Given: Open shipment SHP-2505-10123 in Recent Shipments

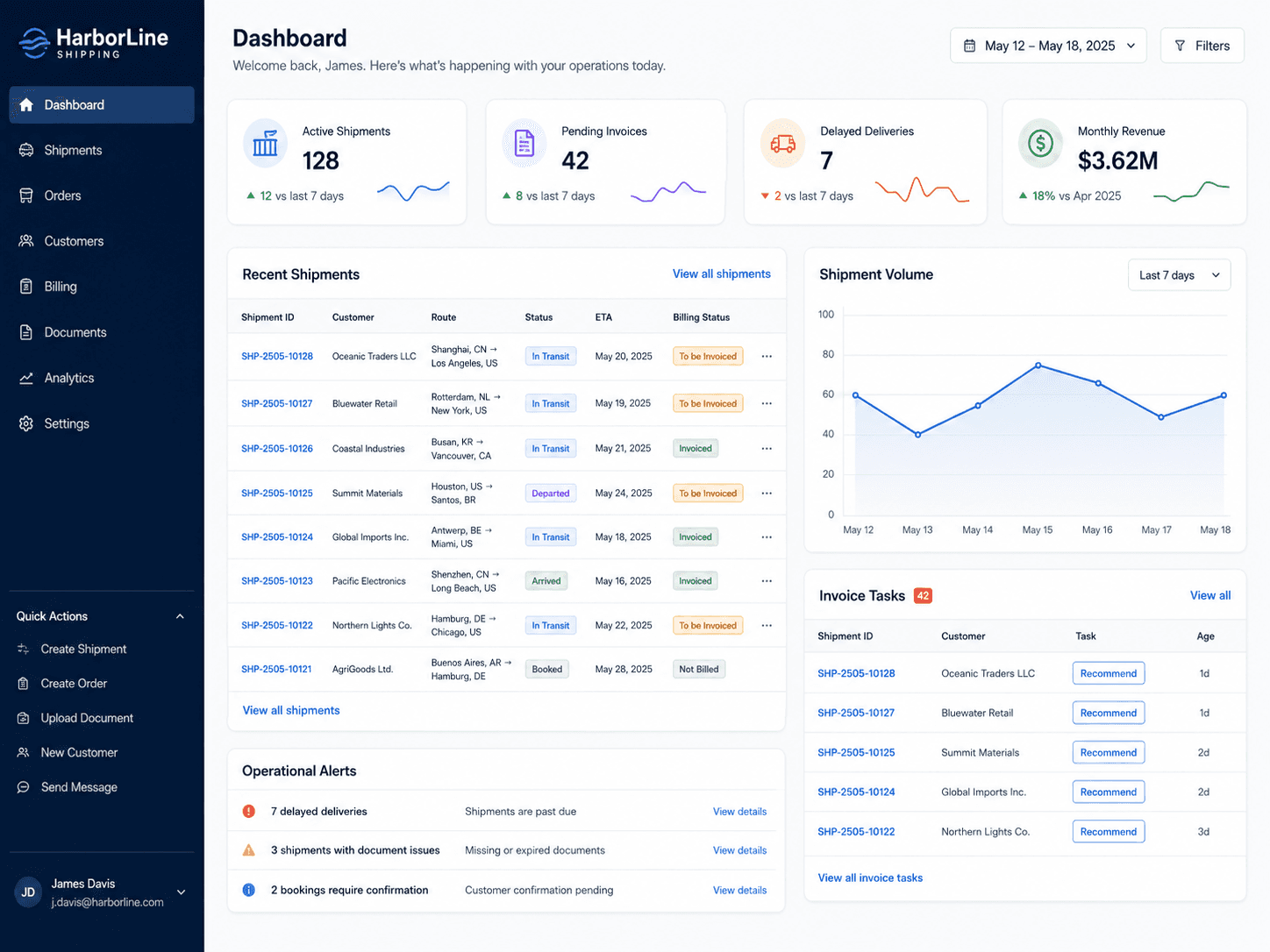Looking at the screenshot, I should (x=277, y=581).
